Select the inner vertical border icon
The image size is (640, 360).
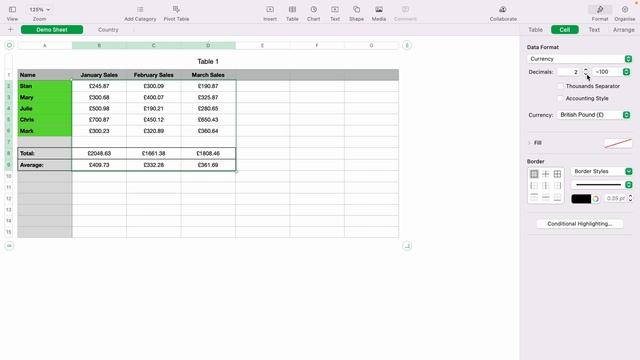546,186
